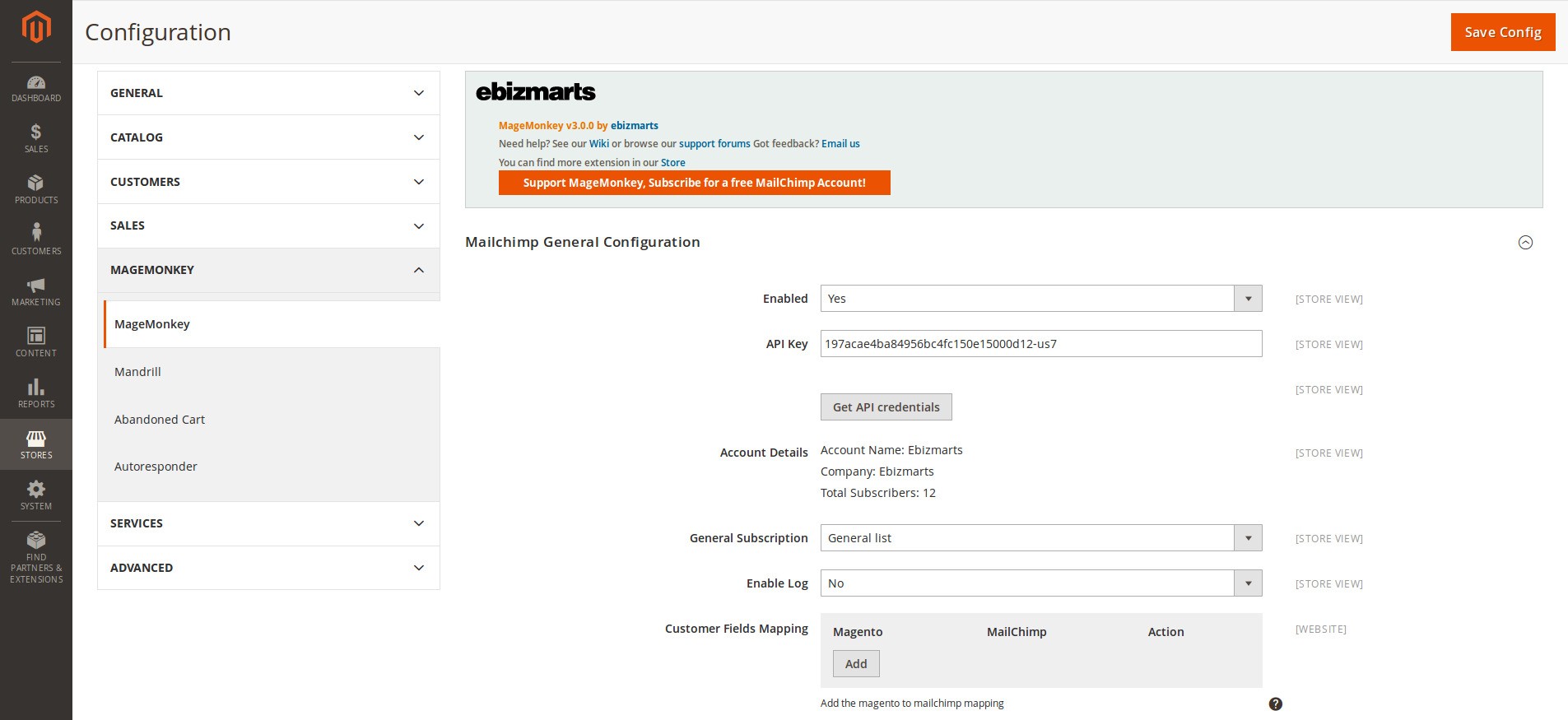Expand the CATALOG configuration section
Viewport: 1568px width, 720px height.
[268, 137]
